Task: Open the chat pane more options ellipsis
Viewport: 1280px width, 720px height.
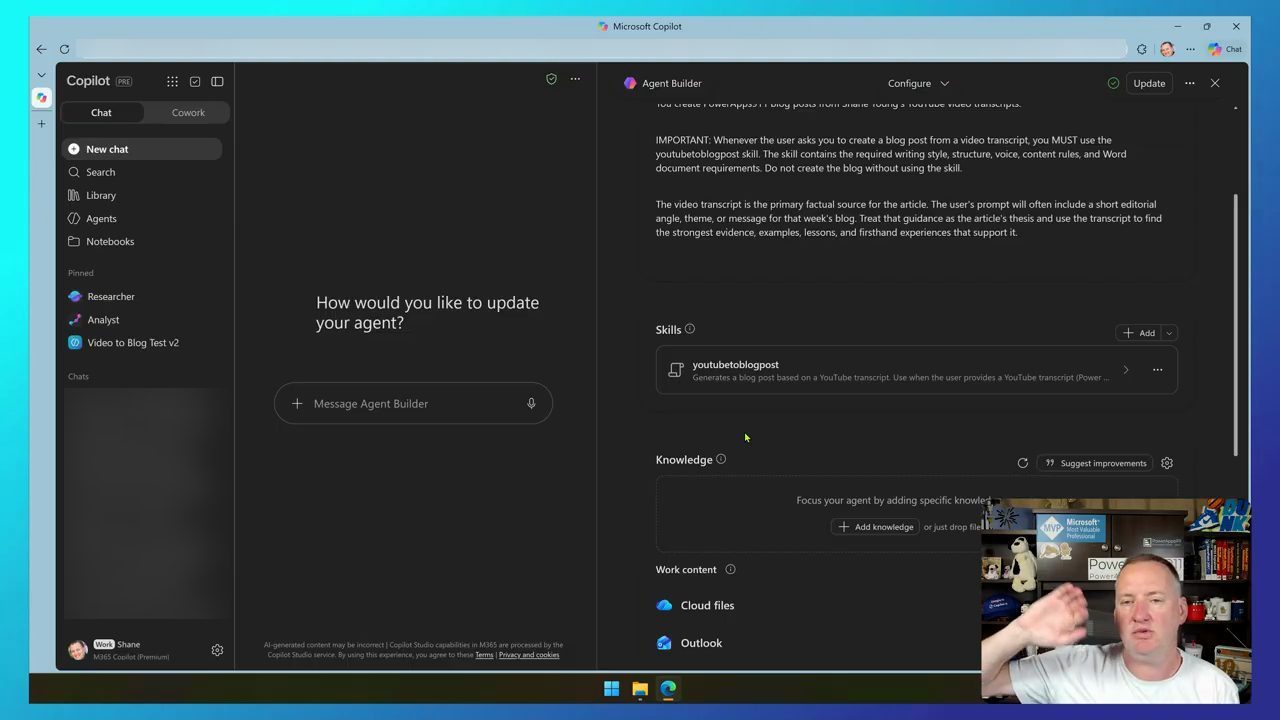Action: pos(575,79)
